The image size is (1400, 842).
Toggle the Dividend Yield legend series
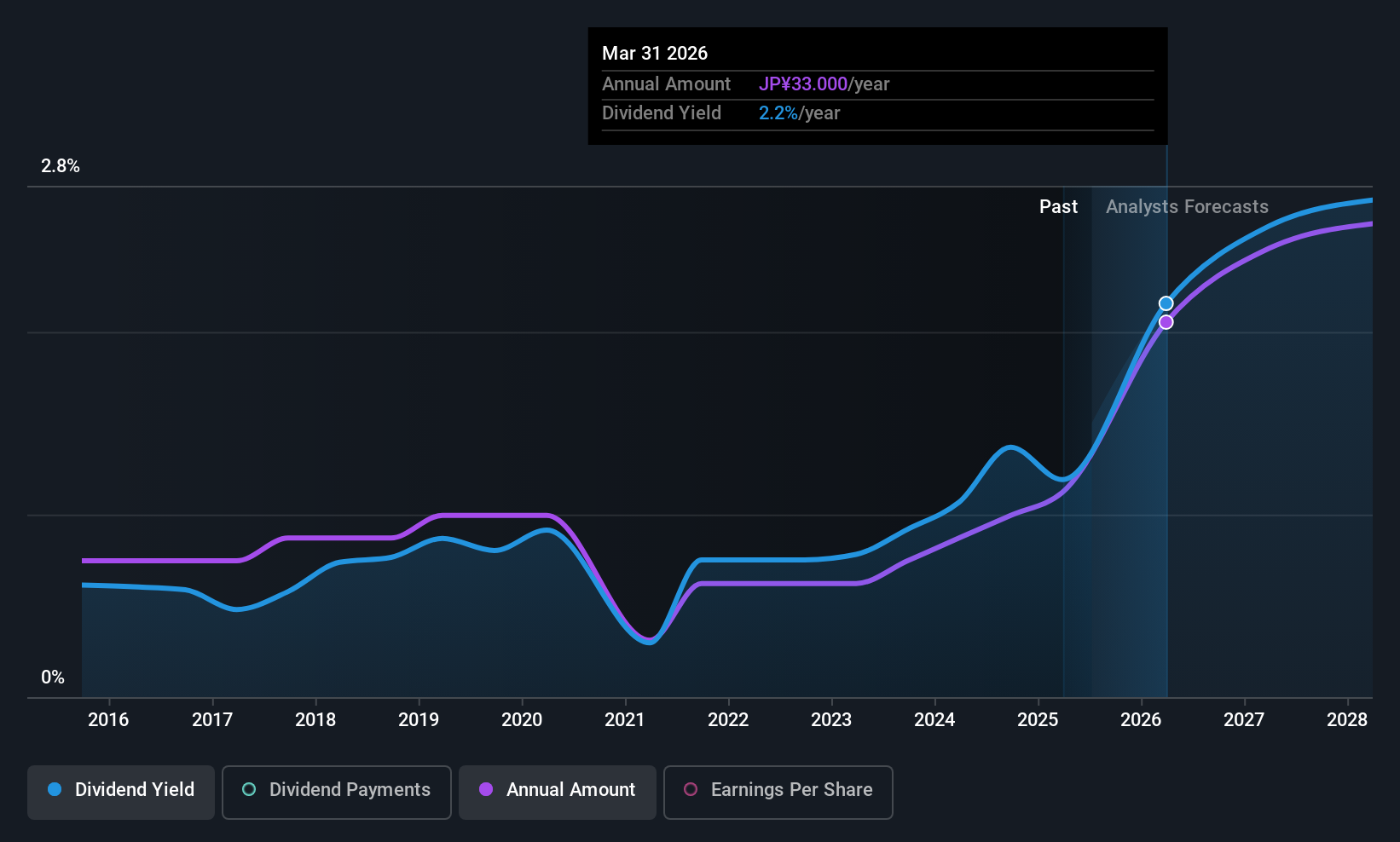[121, 793]
